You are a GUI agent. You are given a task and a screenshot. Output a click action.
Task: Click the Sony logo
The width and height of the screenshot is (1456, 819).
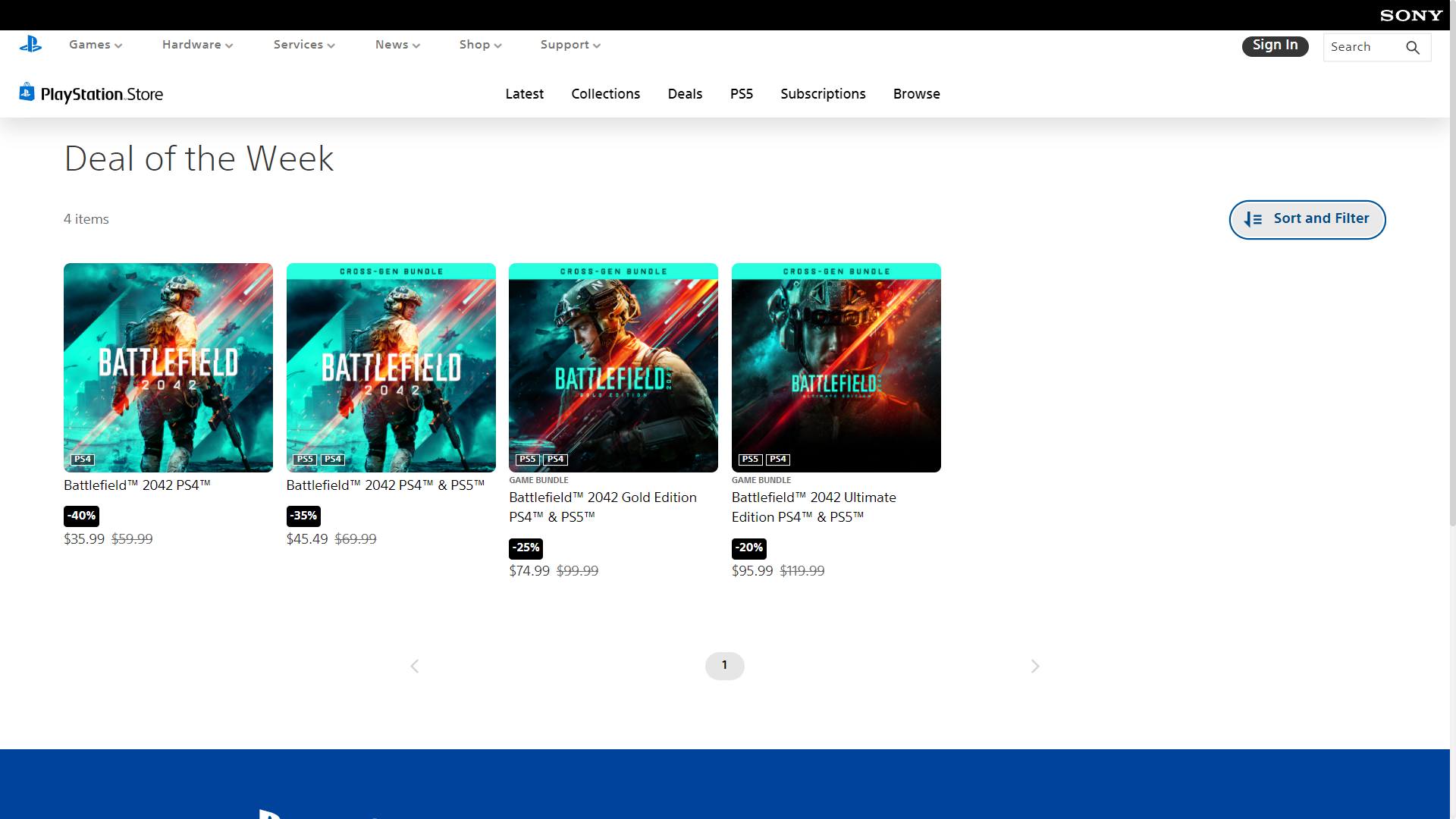point(1410,15)
